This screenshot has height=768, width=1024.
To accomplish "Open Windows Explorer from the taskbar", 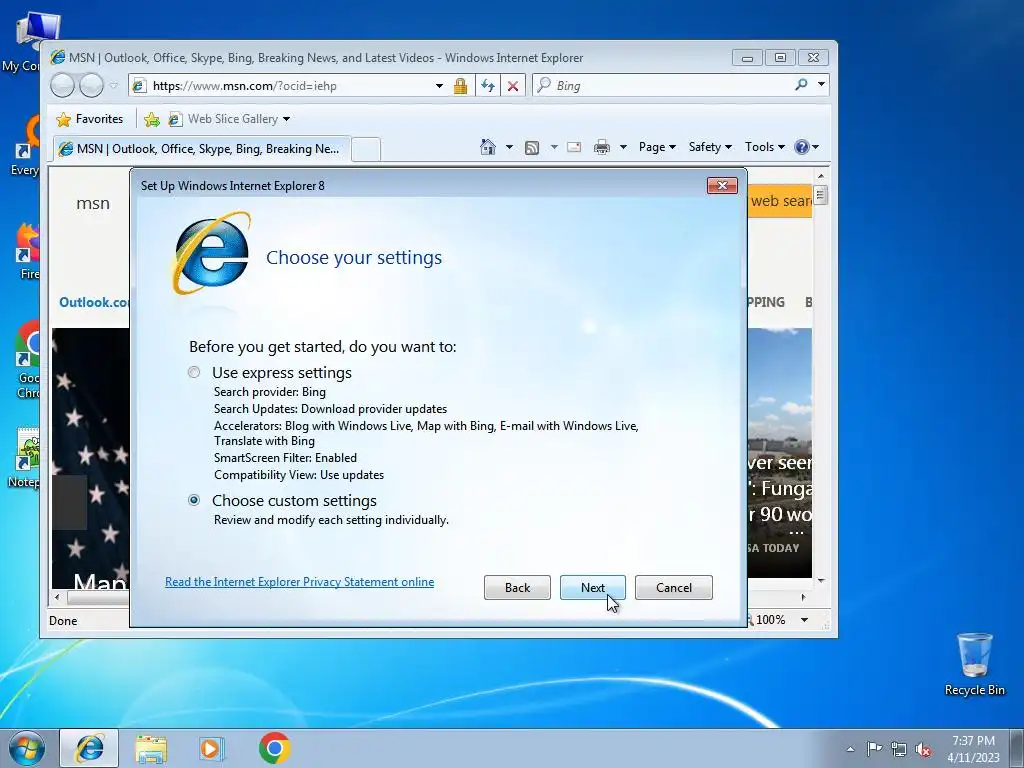I will 151,748.
